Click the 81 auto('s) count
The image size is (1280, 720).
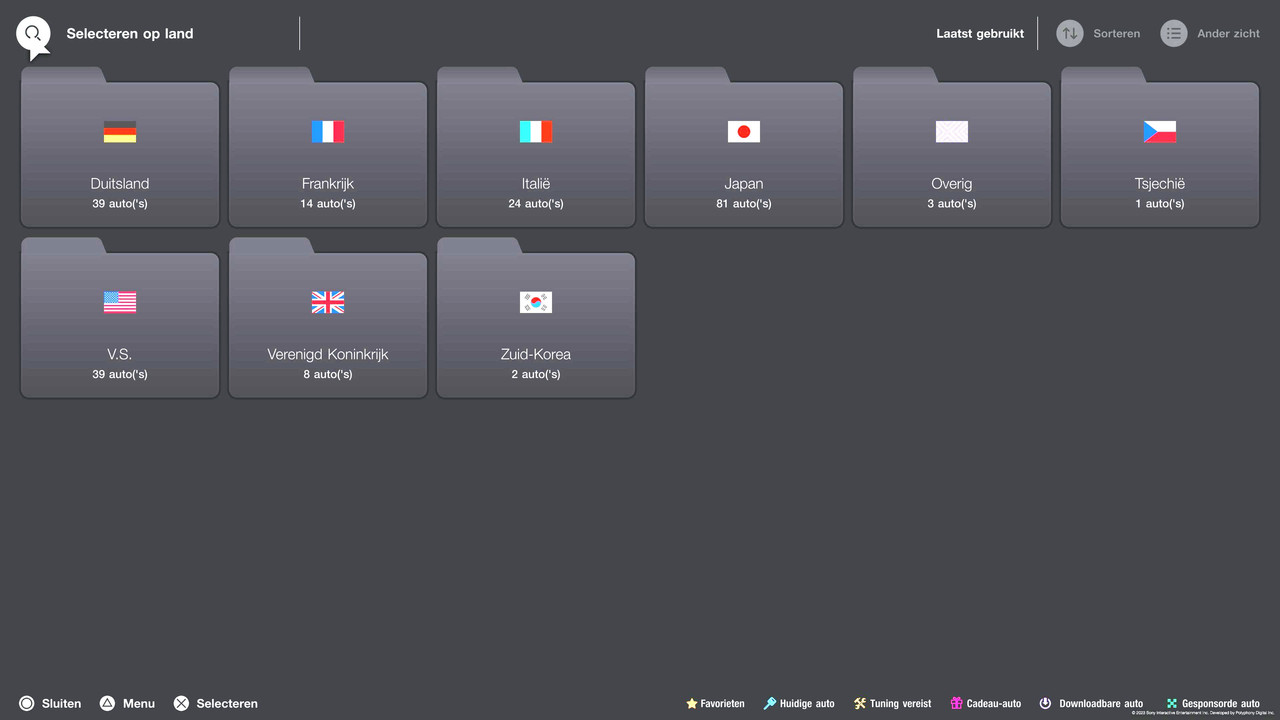[744, 204]
